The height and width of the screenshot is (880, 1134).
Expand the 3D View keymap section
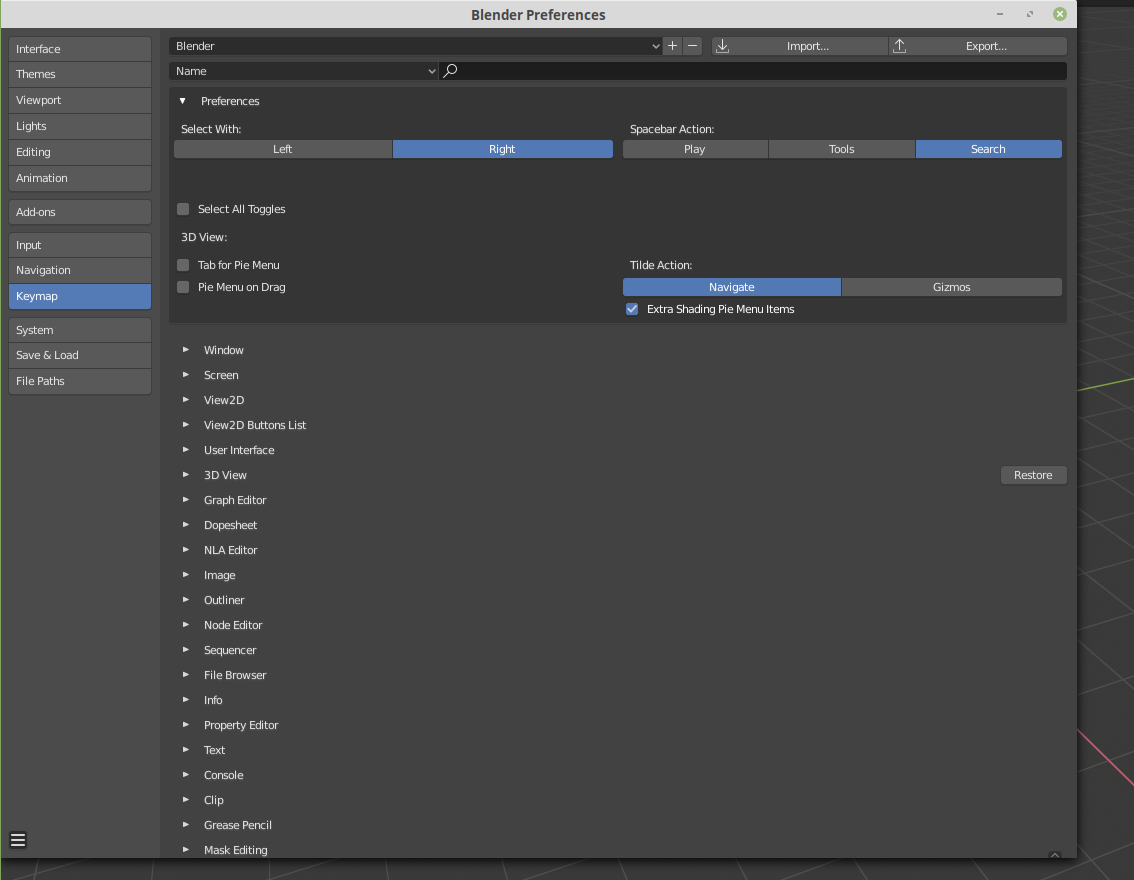pyautogui.click(x=186, y=475)
